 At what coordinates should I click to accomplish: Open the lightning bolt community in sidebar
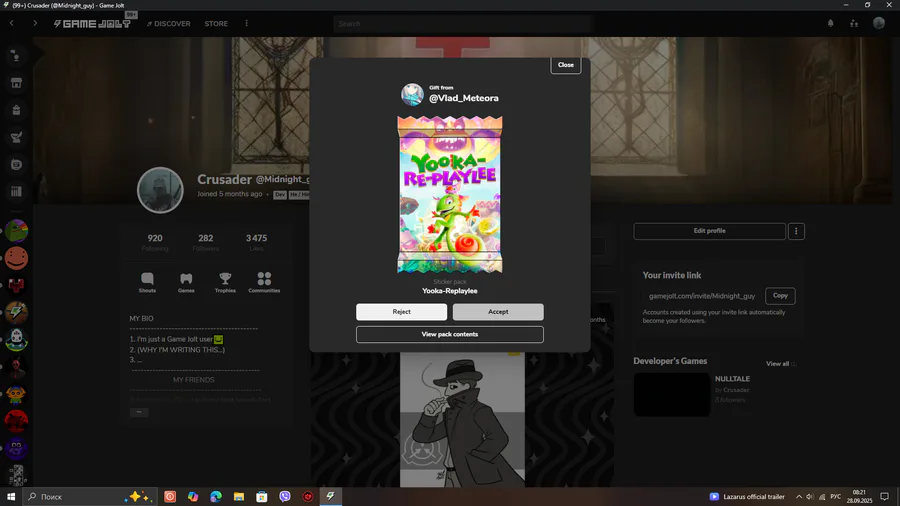(x=16, y=313)
